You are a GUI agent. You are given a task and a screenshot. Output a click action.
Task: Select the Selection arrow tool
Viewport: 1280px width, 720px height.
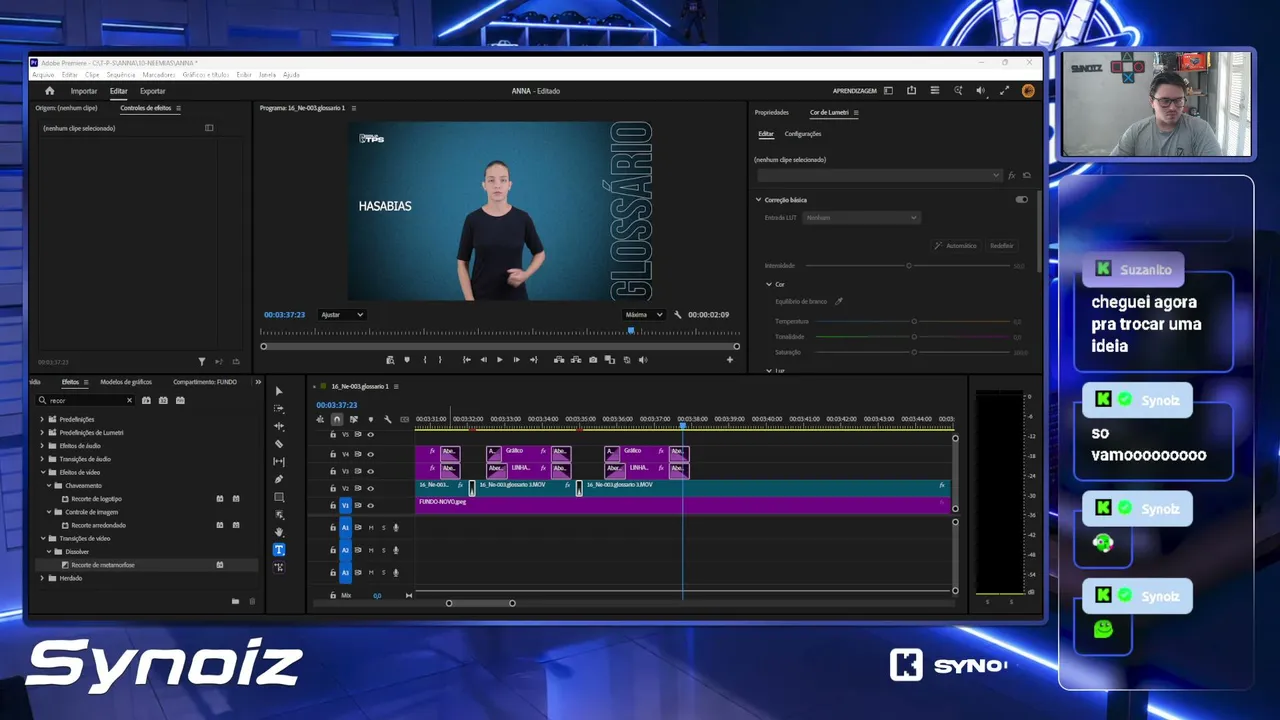tap(279, 391)
